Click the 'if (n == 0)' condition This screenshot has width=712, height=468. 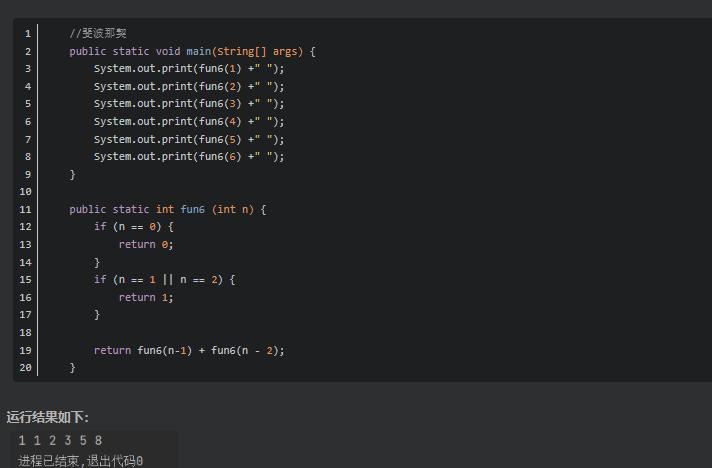click(134, 227)
